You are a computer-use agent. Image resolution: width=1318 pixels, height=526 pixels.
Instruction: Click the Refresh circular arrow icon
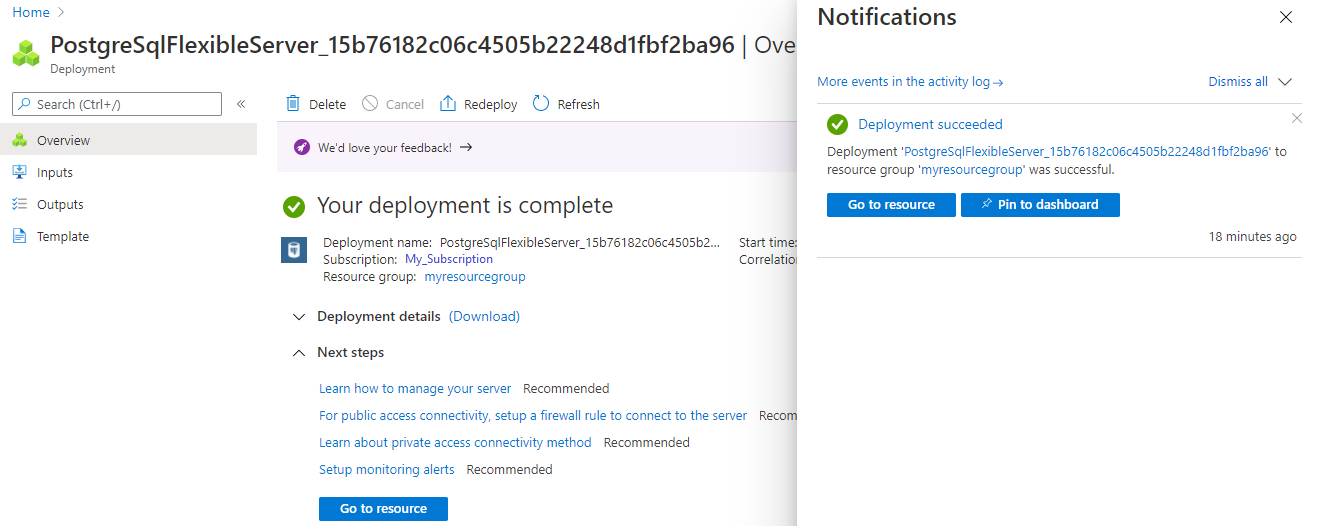pos(541,104)
